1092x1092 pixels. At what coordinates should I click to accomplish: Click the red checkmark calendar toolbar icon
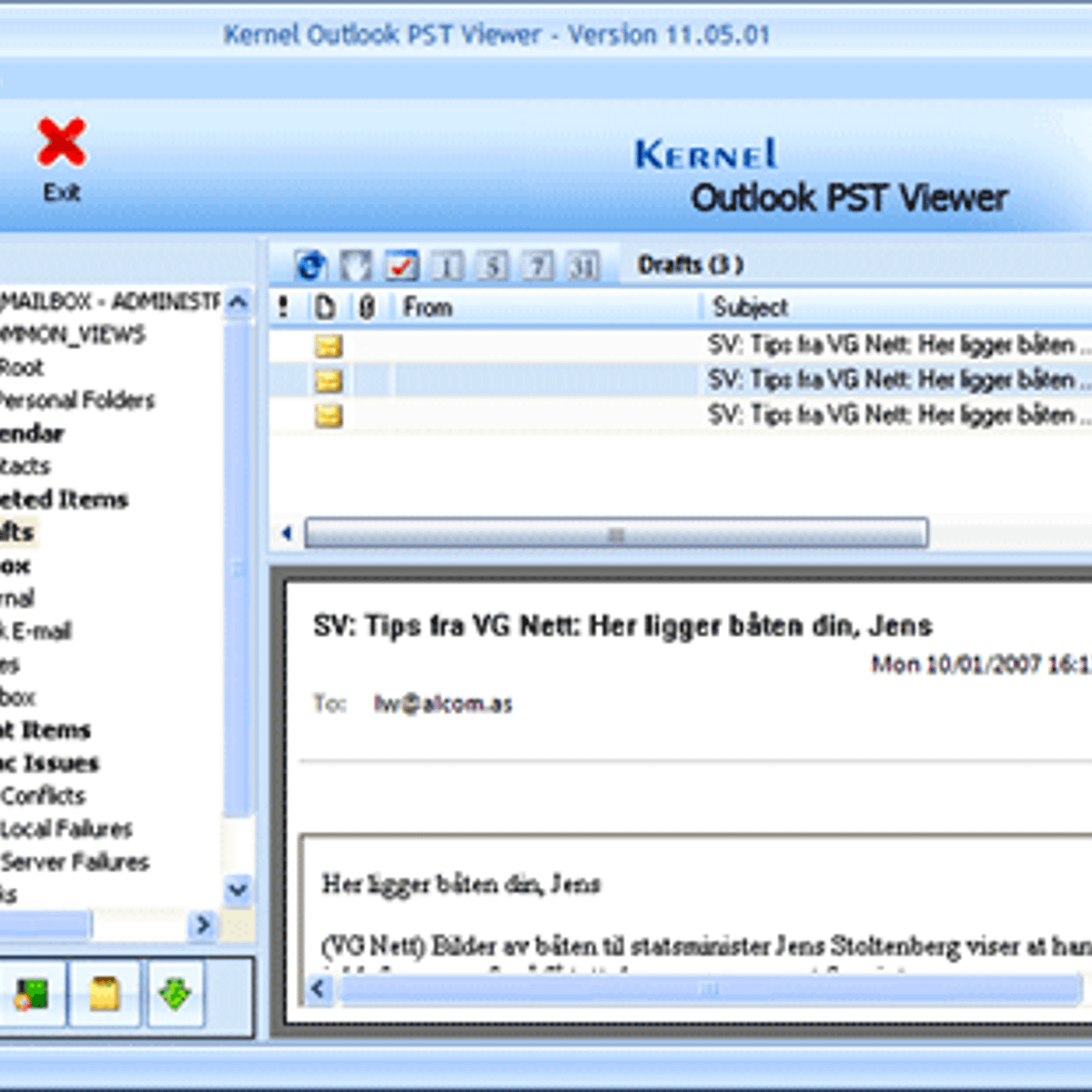tap(401, 266)
